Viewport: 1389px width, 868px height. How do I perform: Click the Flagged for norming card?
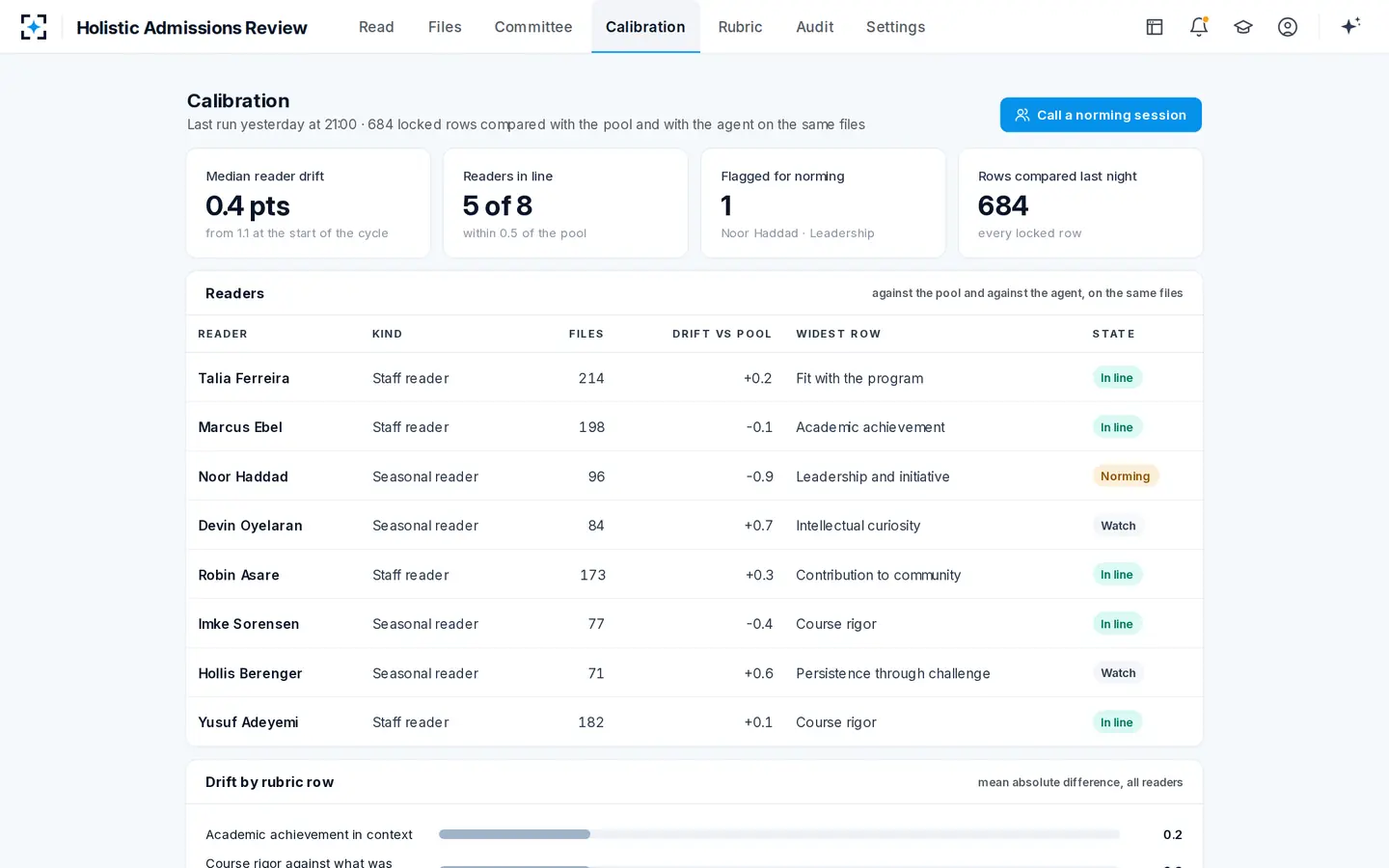pyautogui.click(x=823, y=203)
